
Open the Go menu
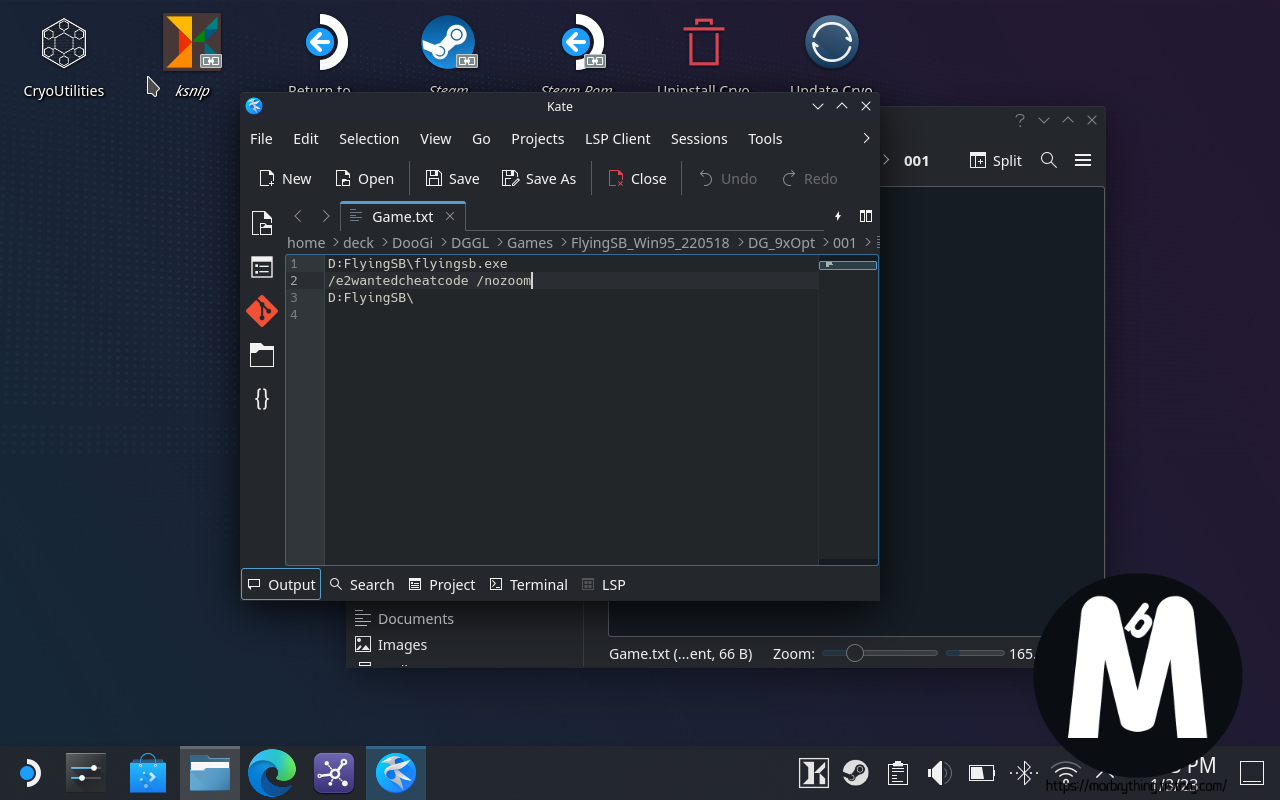(x=481, y=138)
